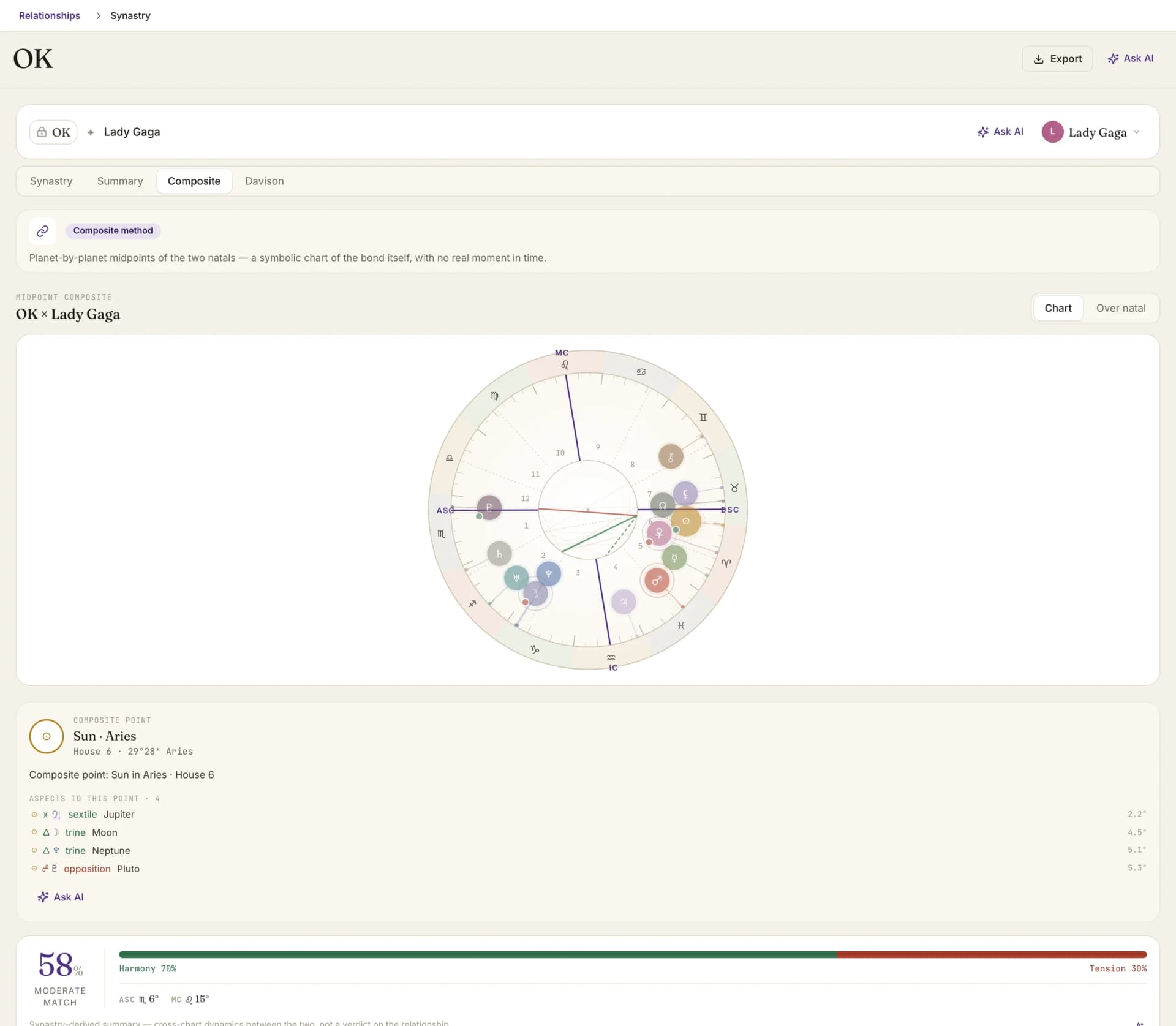
Task: Open the Lady Gaga partner dropdown
Action: click(1091, 132)
